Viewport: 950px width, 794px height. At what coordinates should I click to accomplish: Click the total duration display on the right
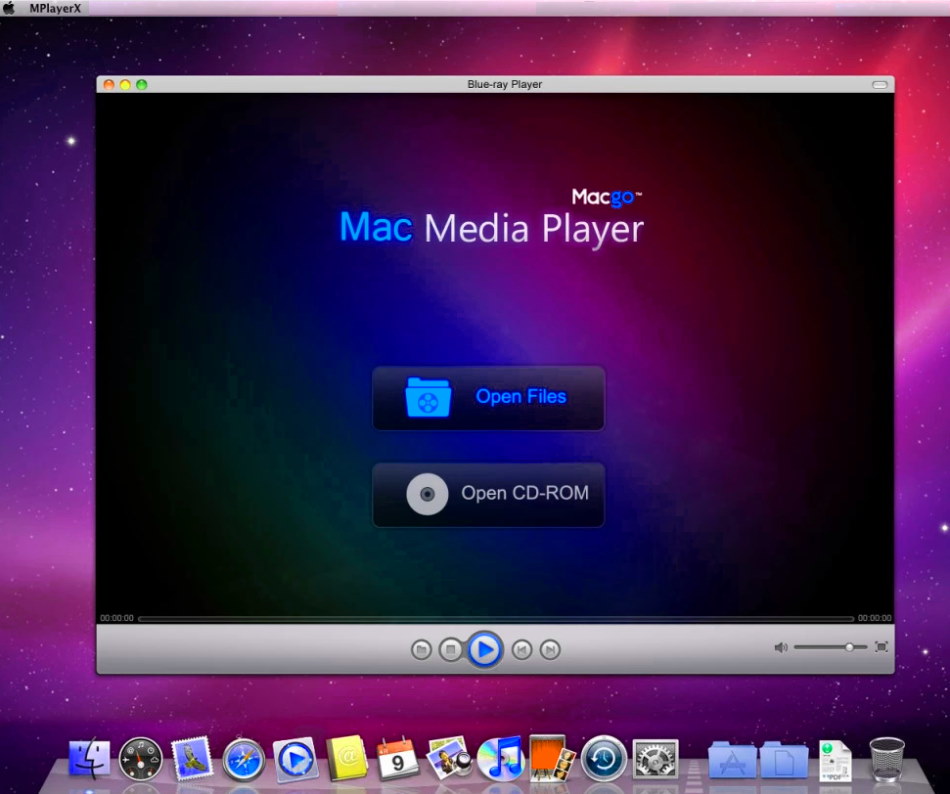click(874, 618)
